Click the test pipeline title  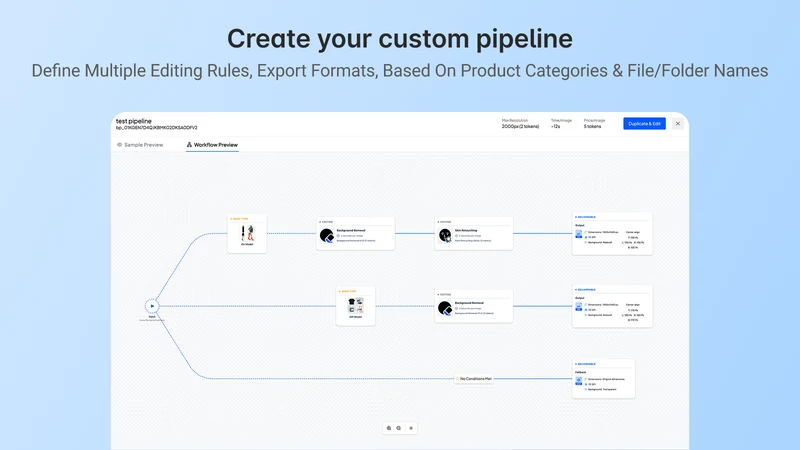tap(134, 121)
